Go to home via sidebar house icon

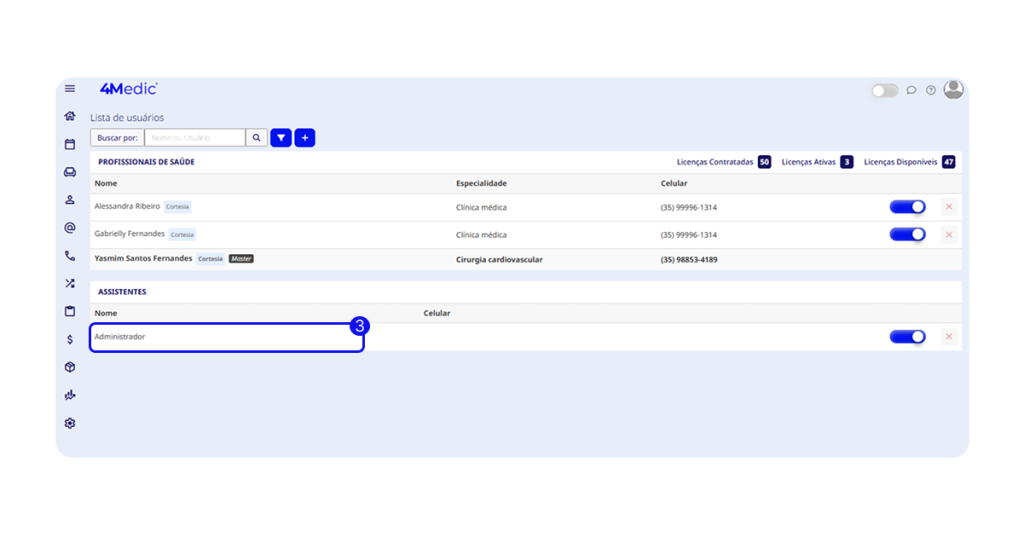(x=70, y=116)
